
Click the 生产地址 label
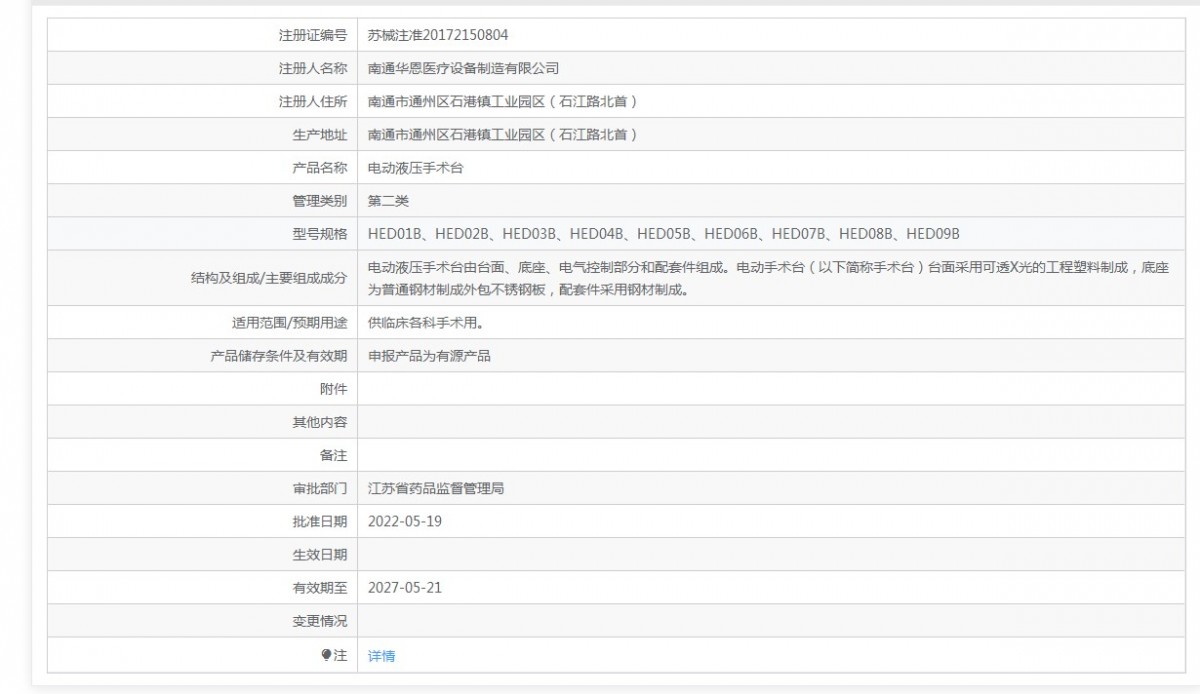click(x=319, y=134)
